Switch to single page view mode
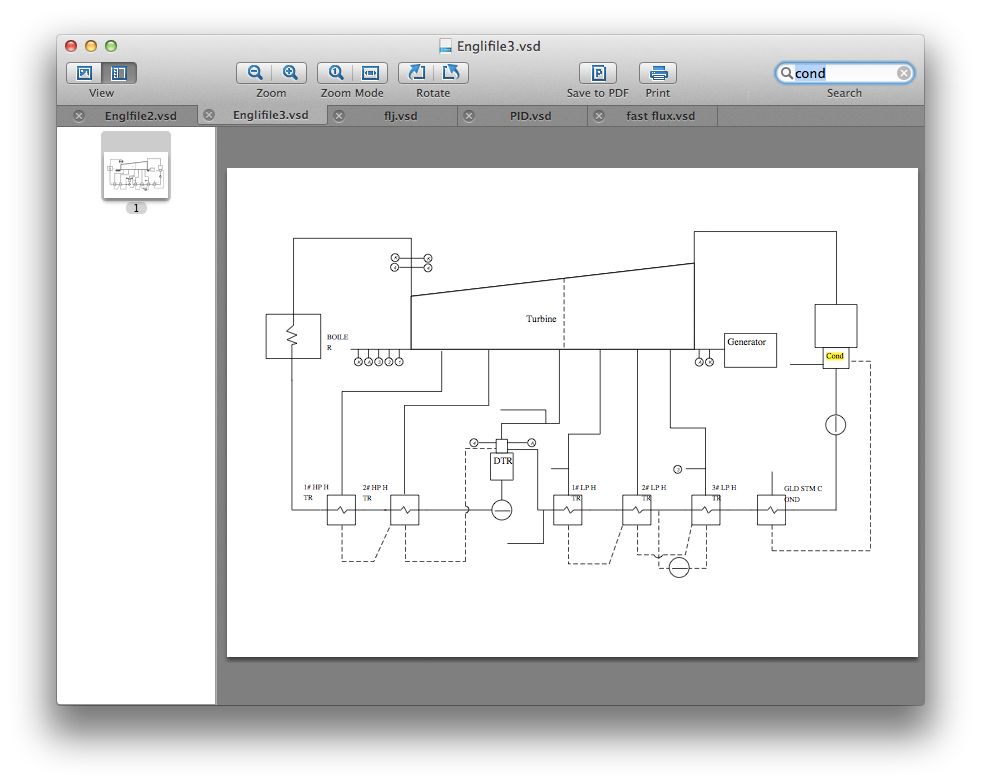Image resolution: width=981 pixels, height=784 pixels. pos(85,73)
